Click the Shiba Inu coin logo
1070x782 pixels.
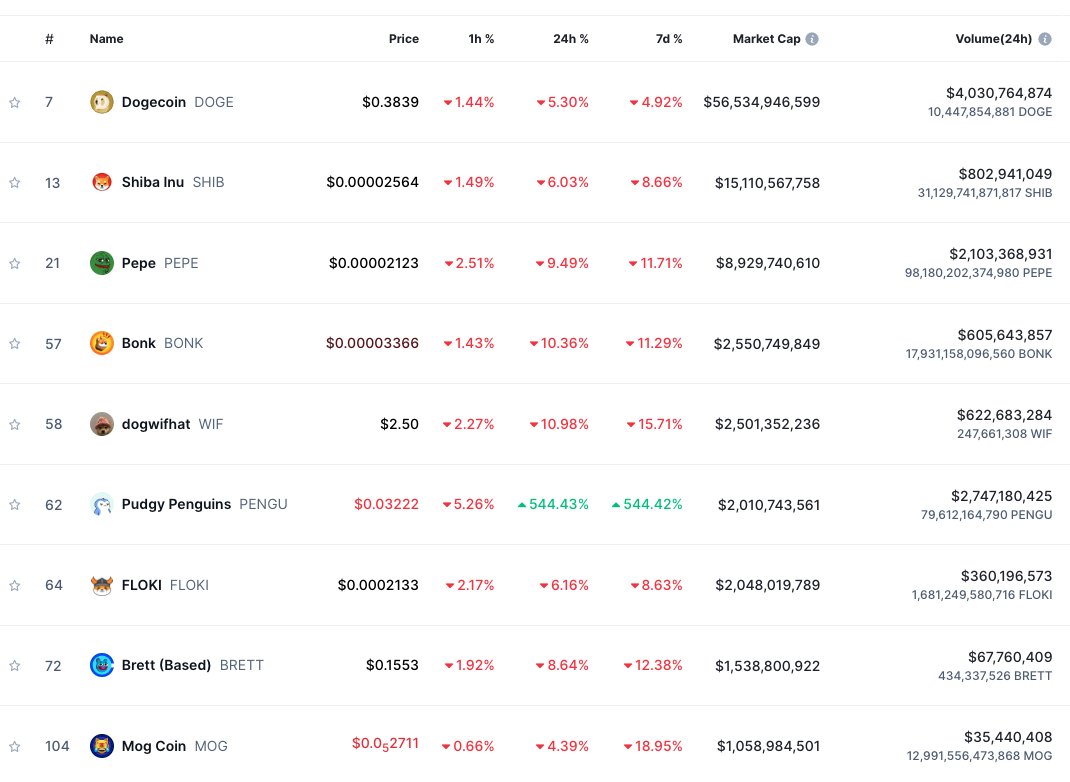pos(102,182)
